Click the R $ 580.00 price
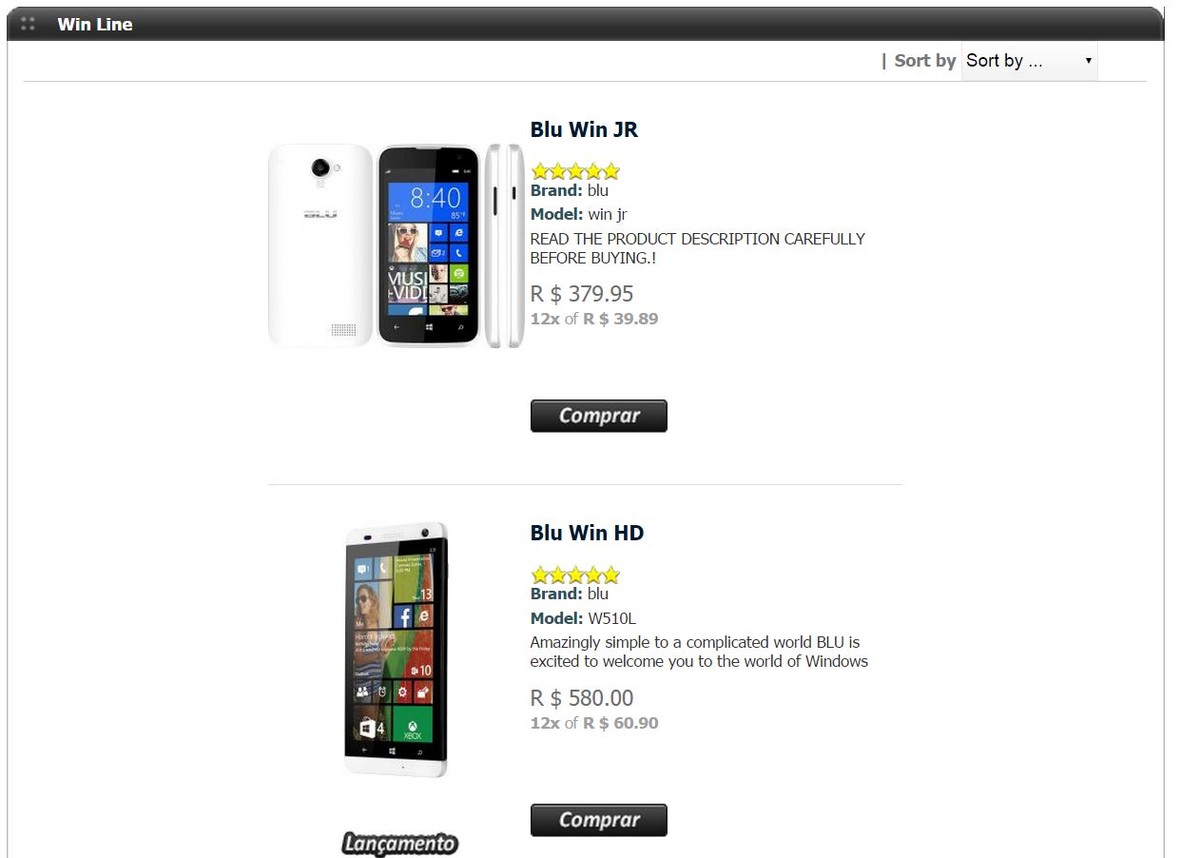Viewport: 1200px width, 858px height. 582,698
